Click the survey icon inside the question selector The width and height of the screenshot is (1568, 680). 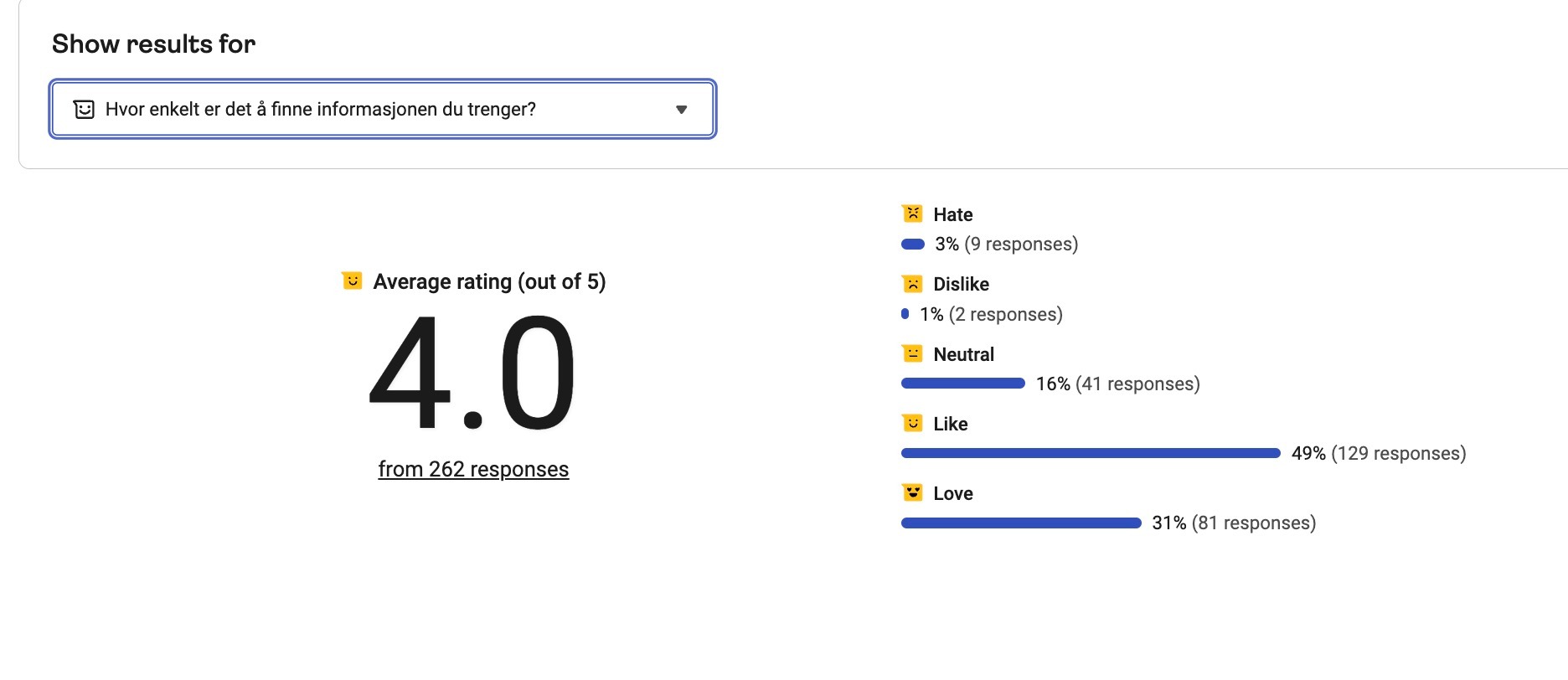pos(84,110)
